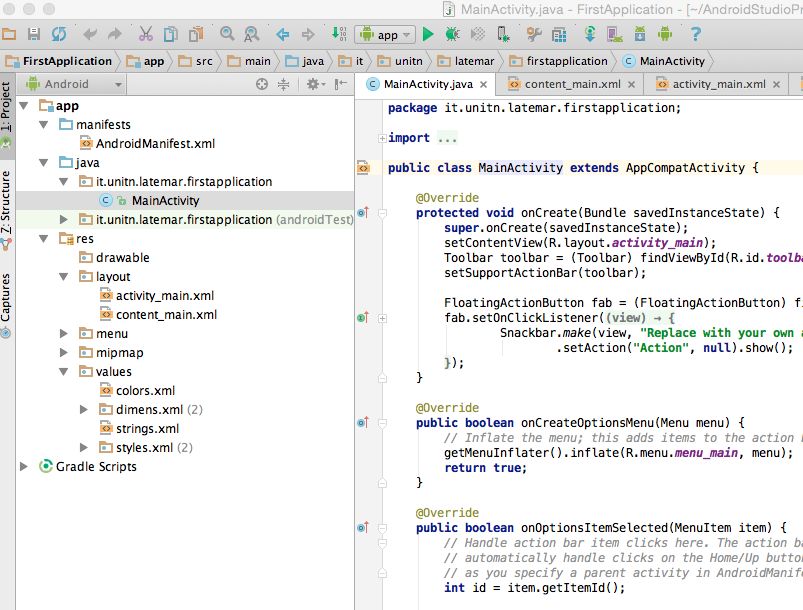Select AndroidManifest.xml in the project tree
Image resolution: width=803 pixels, height=610 pixels.
coord(154,144)
